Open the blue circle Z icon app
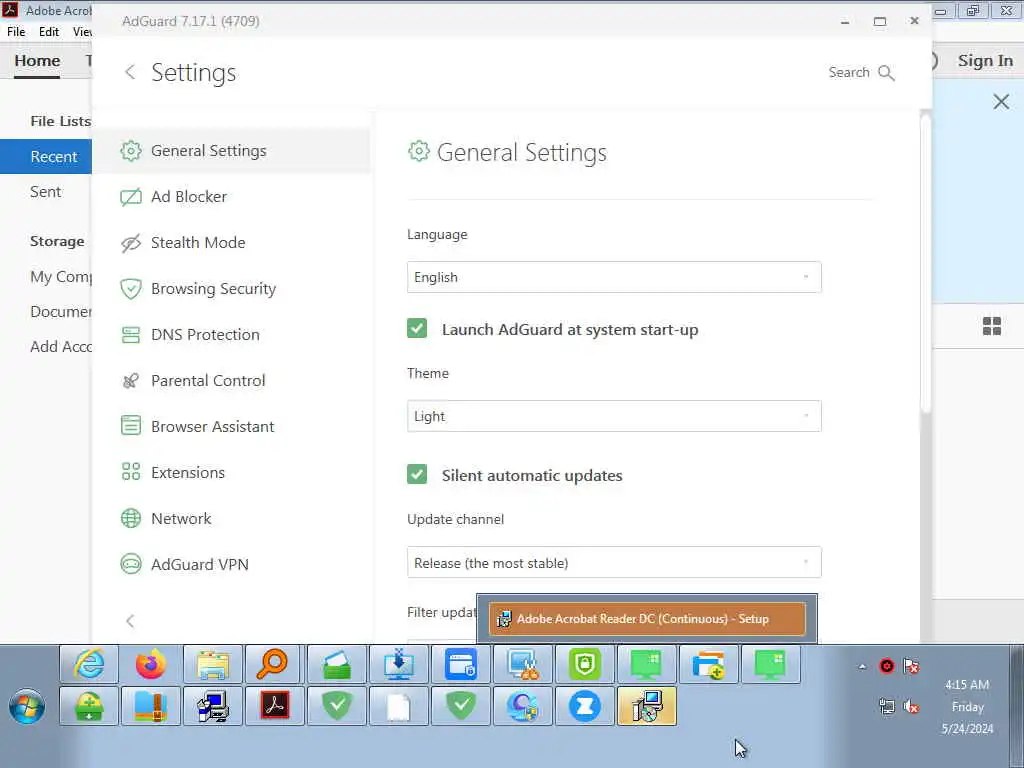The width and height of the screenshot is (1024, 768). 584,706
